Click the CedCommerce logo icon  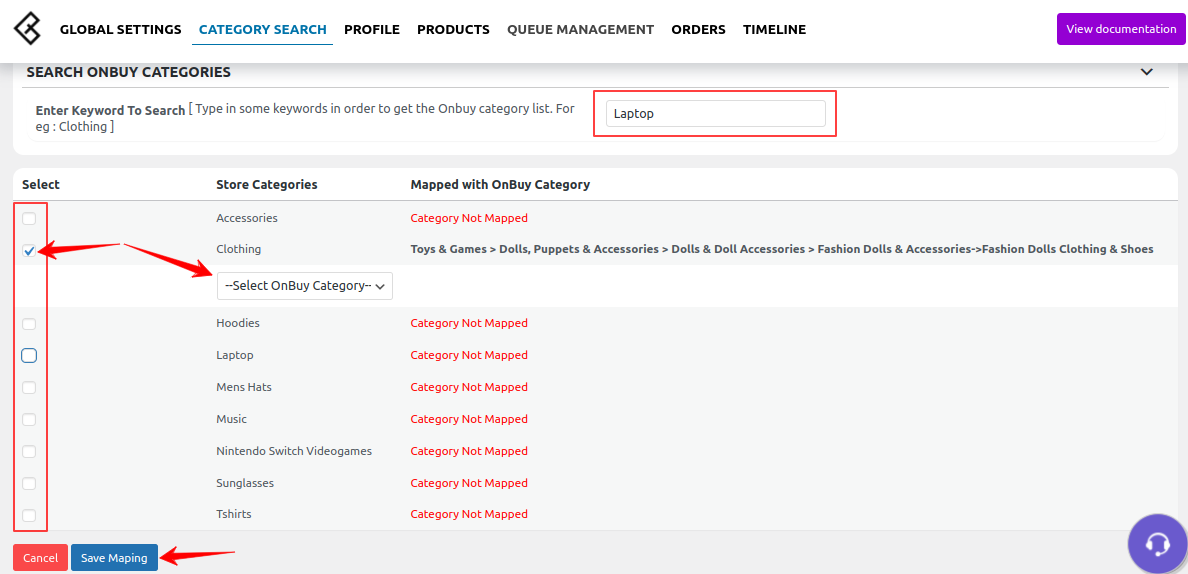click(28, 29)
